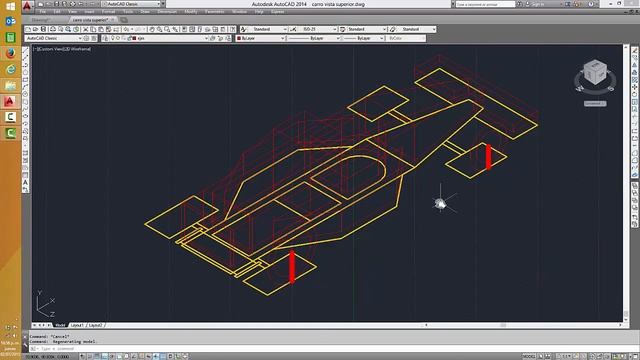Click the red layer color swatch
This screenshot has width=640, height=360.
[134, 38]
